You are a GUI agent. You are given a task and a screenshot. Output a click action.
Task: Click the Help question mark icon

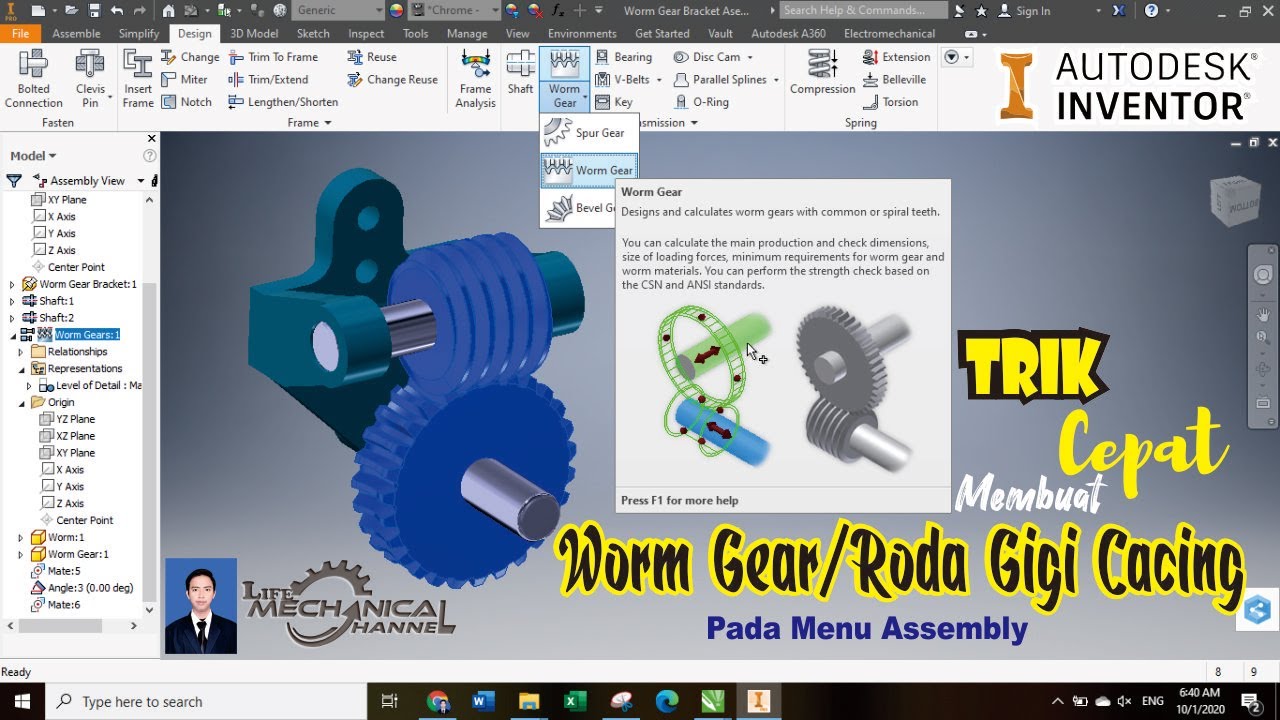coord(1151,11)
